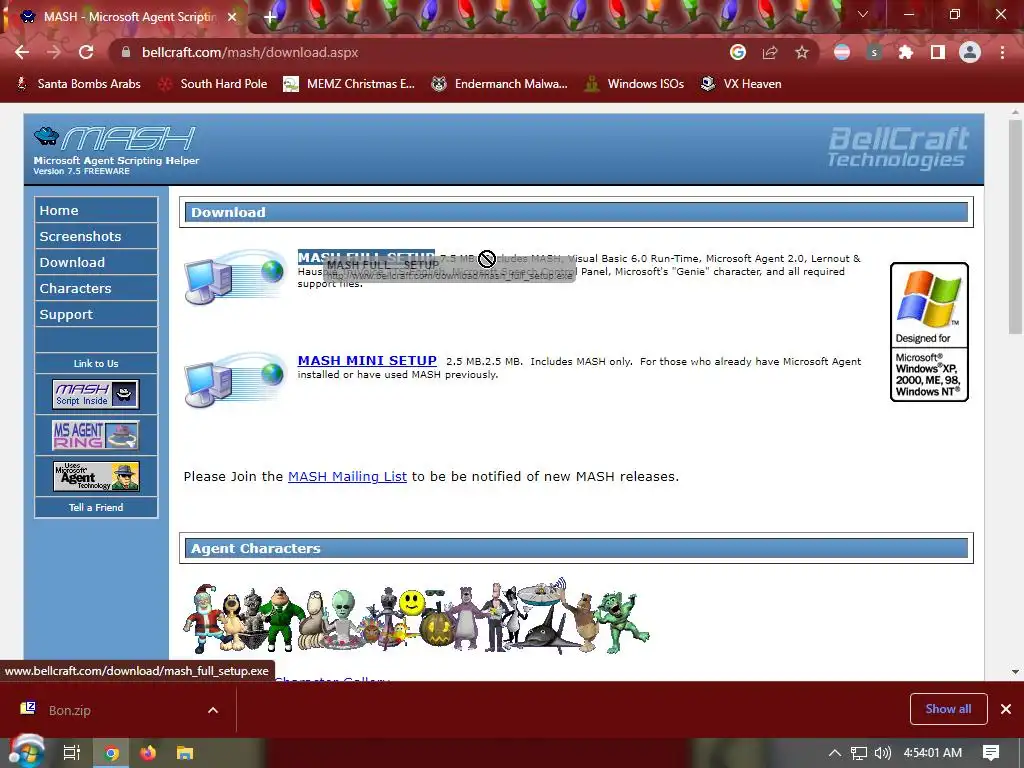Click the Uses Microsoft Agent Technology badge

96,476
